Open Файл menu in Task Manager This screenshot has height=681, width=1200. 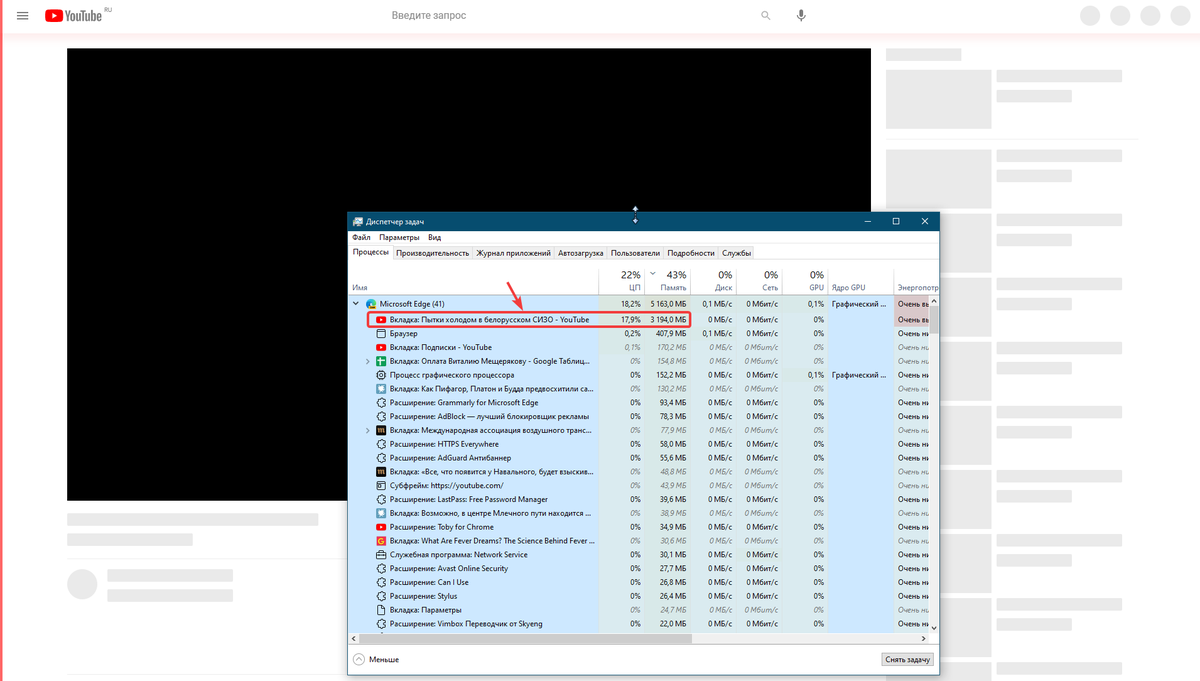[361, 238]
